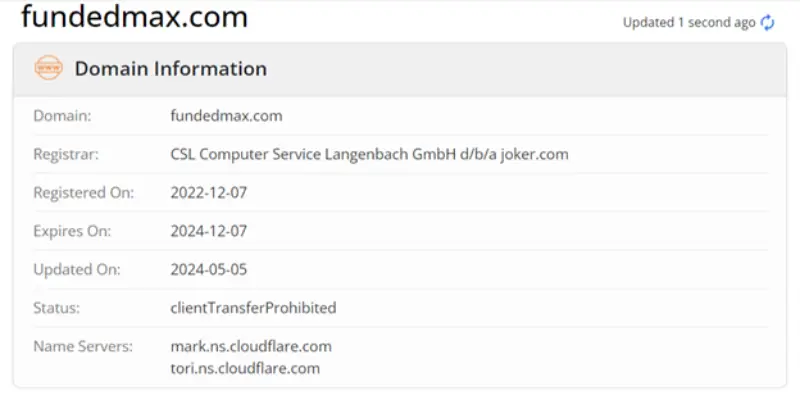Click the "Updated 1 second ago" text

[x=688, y=22]
